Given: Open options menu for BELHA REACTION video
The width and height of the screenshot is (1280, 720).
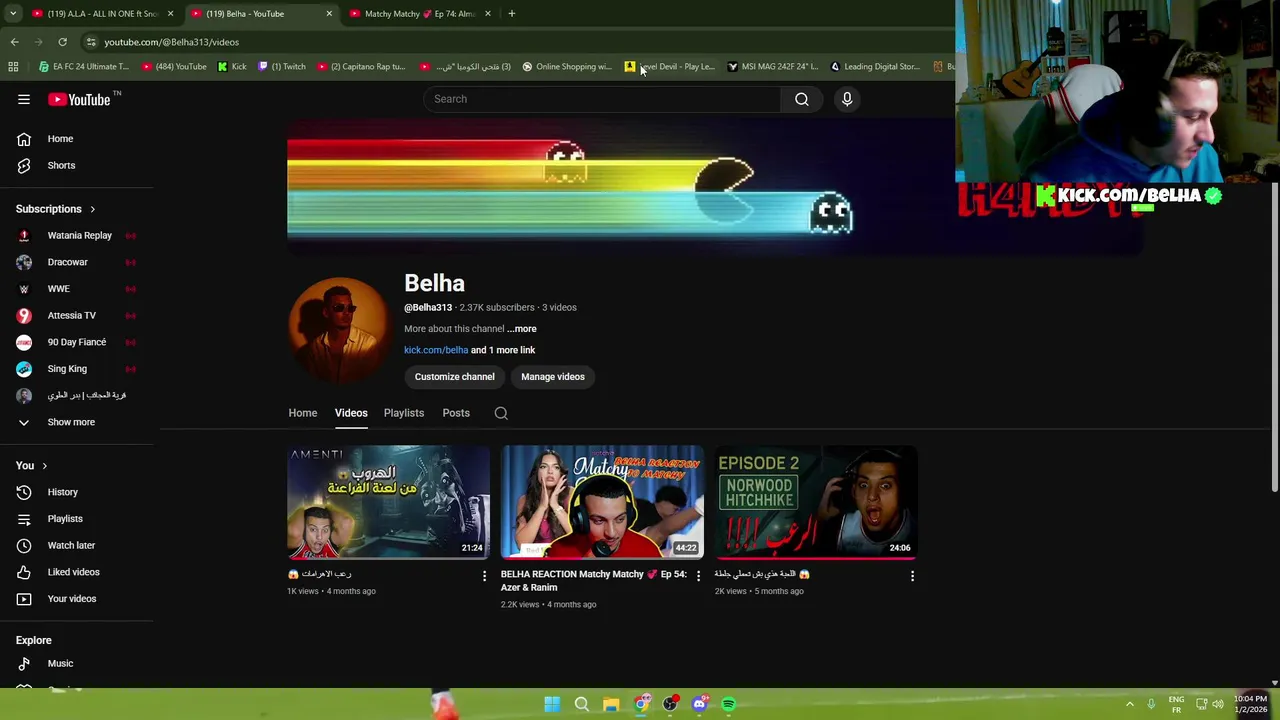Looking at the screenshot, I should coord(698,576).
